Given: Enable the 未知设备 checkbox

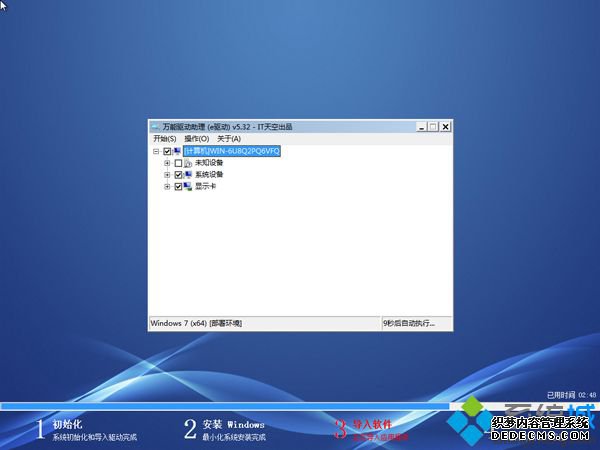Looking at the screenshot, I should coord(178,163).
